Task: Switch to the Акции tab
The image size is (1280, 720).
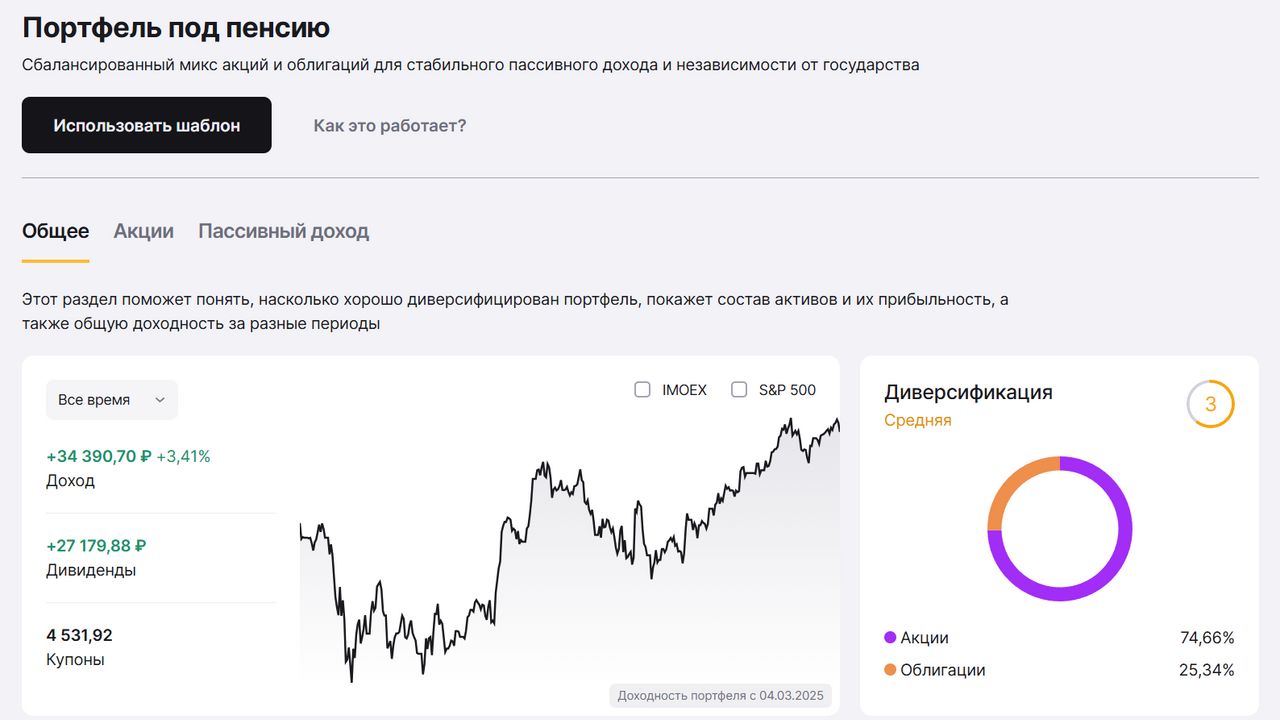Action: (143, 231)
